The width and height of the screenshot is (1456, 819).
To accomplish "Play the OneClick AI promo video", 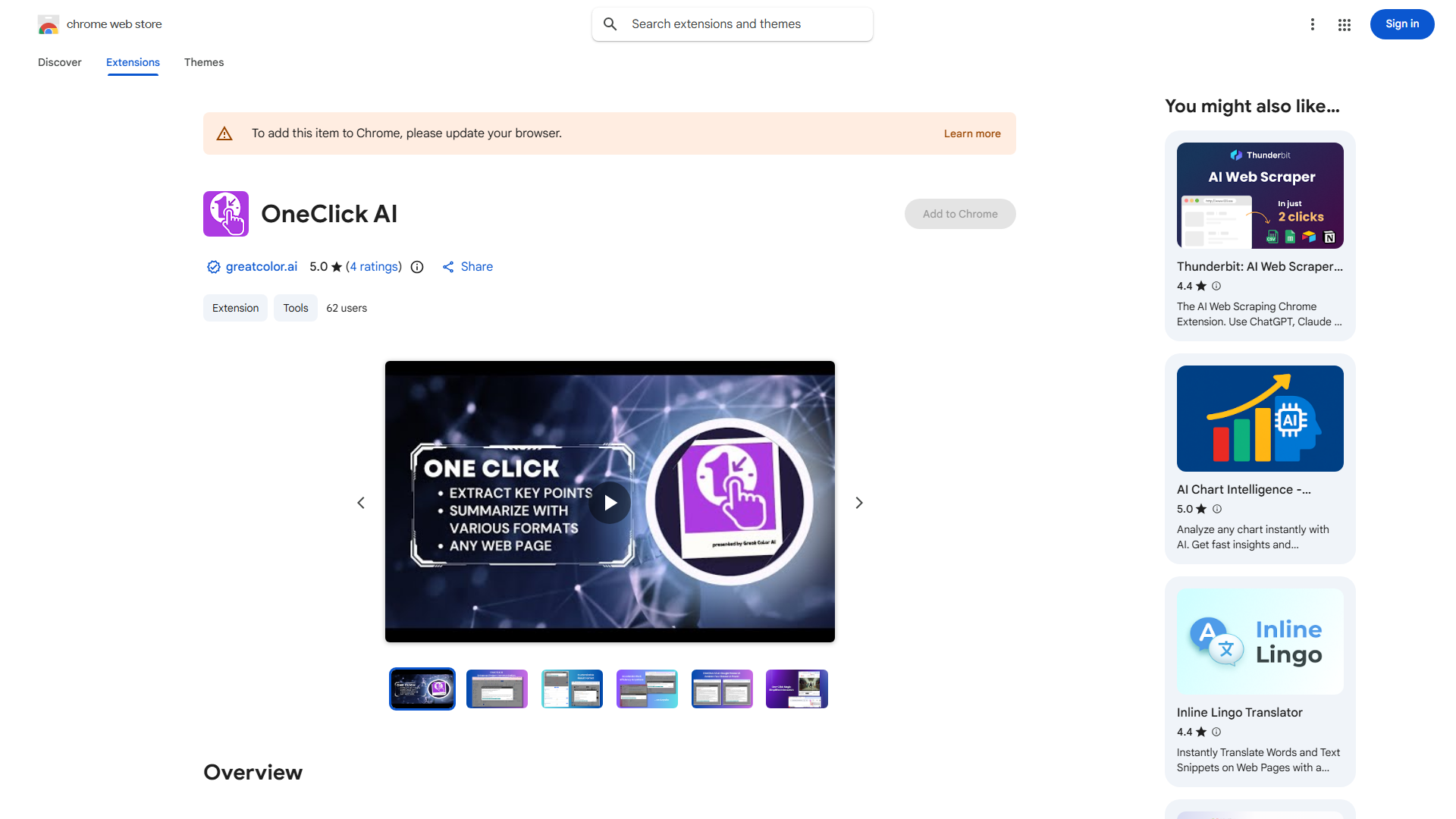I will click(x=610, y=502).
